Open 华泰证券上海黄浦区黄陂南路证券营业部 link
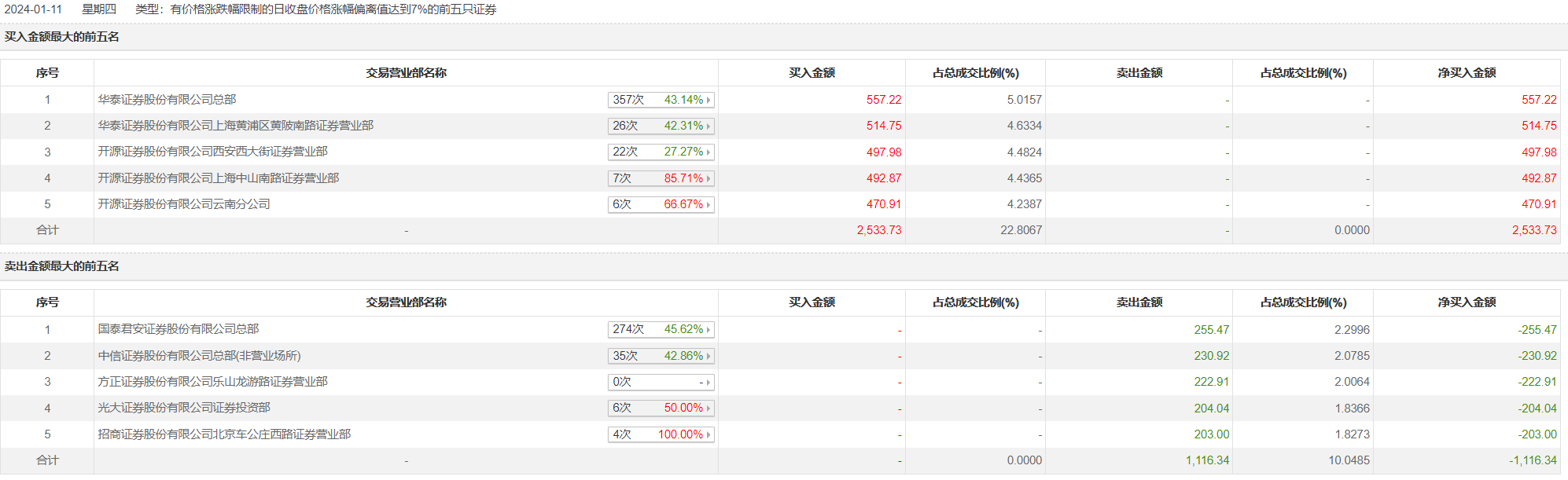The height and width of the screenshot is (480, 1568). (x=235, y=126)
